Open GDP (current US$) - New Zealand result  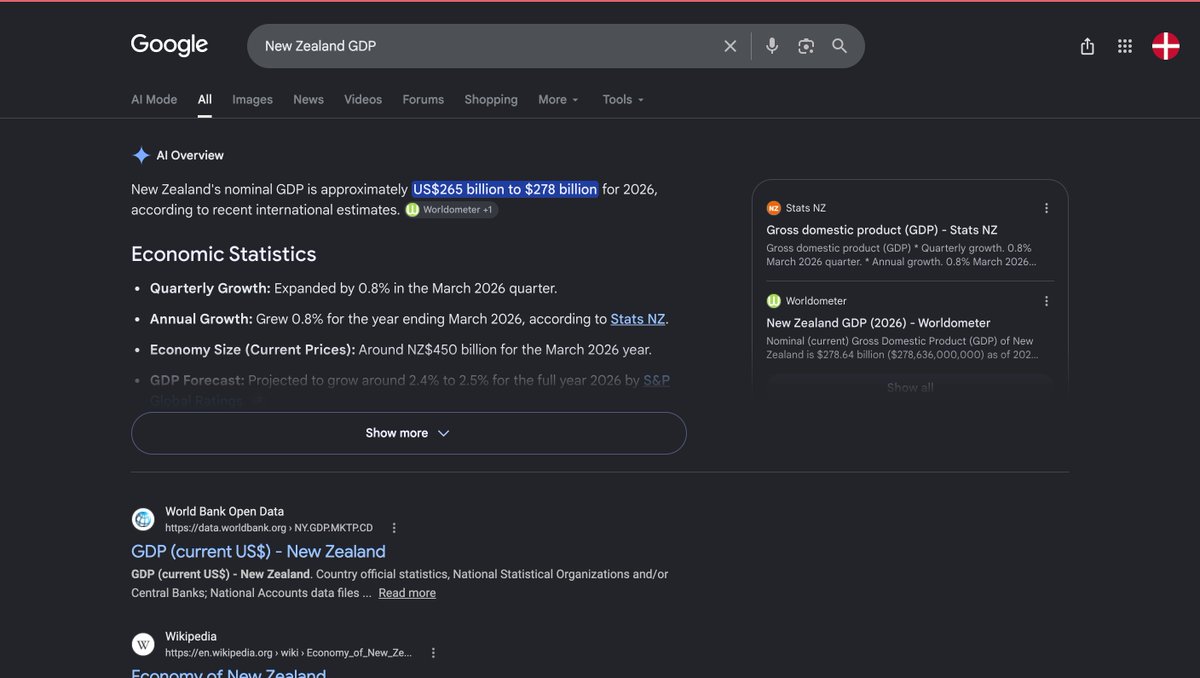pyautogui.click(x=258, y=552)
